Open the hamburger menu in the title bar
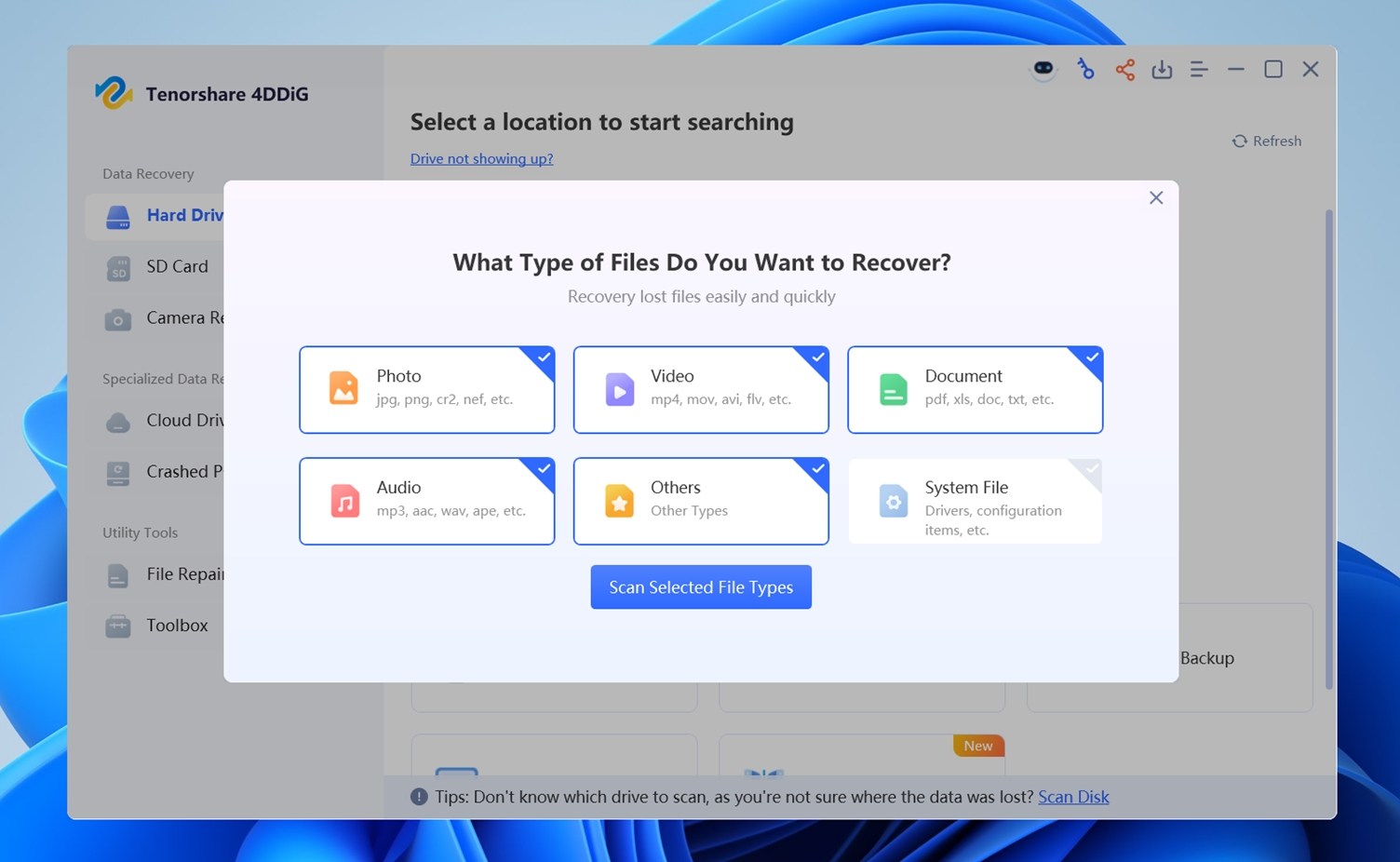The width and height of the screenshot is (1400, 862). click(x=1199, y=69)
